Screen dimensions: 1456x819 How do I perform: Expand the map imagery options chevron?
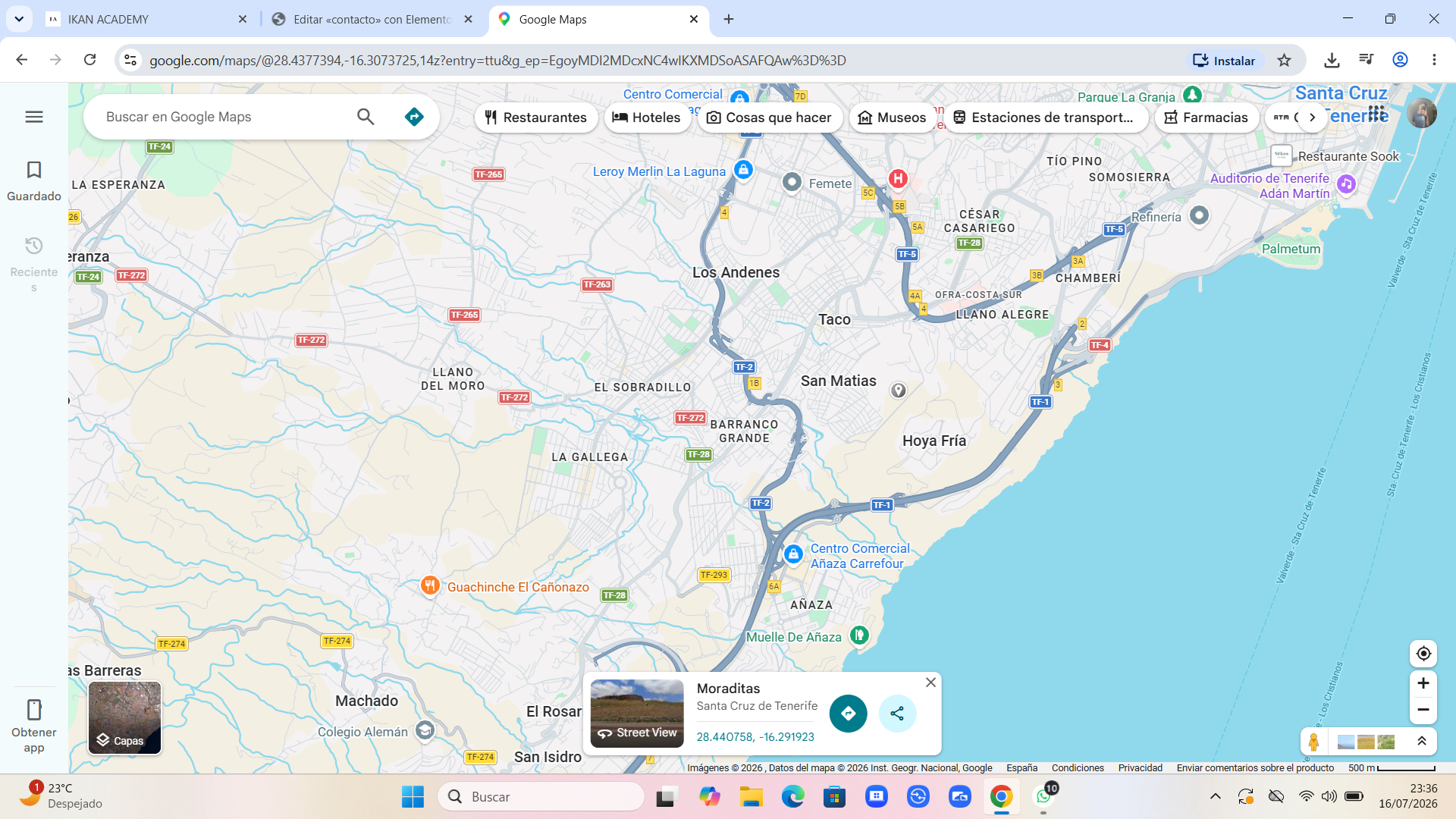click(x=1422, y=742)
